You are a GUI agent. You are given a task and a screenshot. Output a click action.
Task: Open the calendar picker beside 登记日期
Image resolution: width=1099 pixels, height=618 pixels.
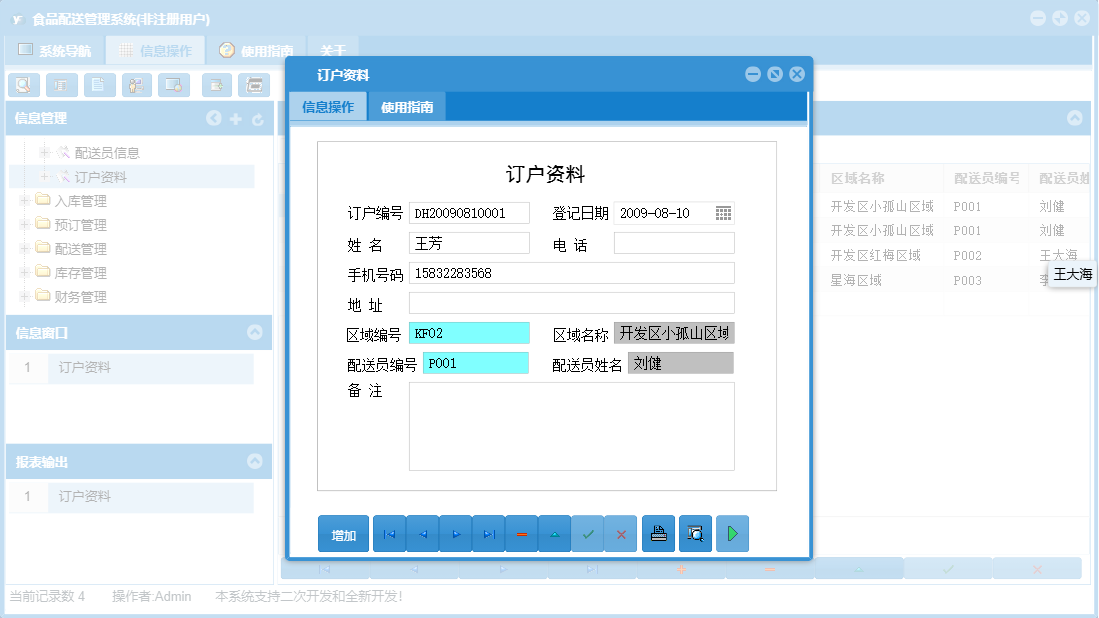pos(723,212)
